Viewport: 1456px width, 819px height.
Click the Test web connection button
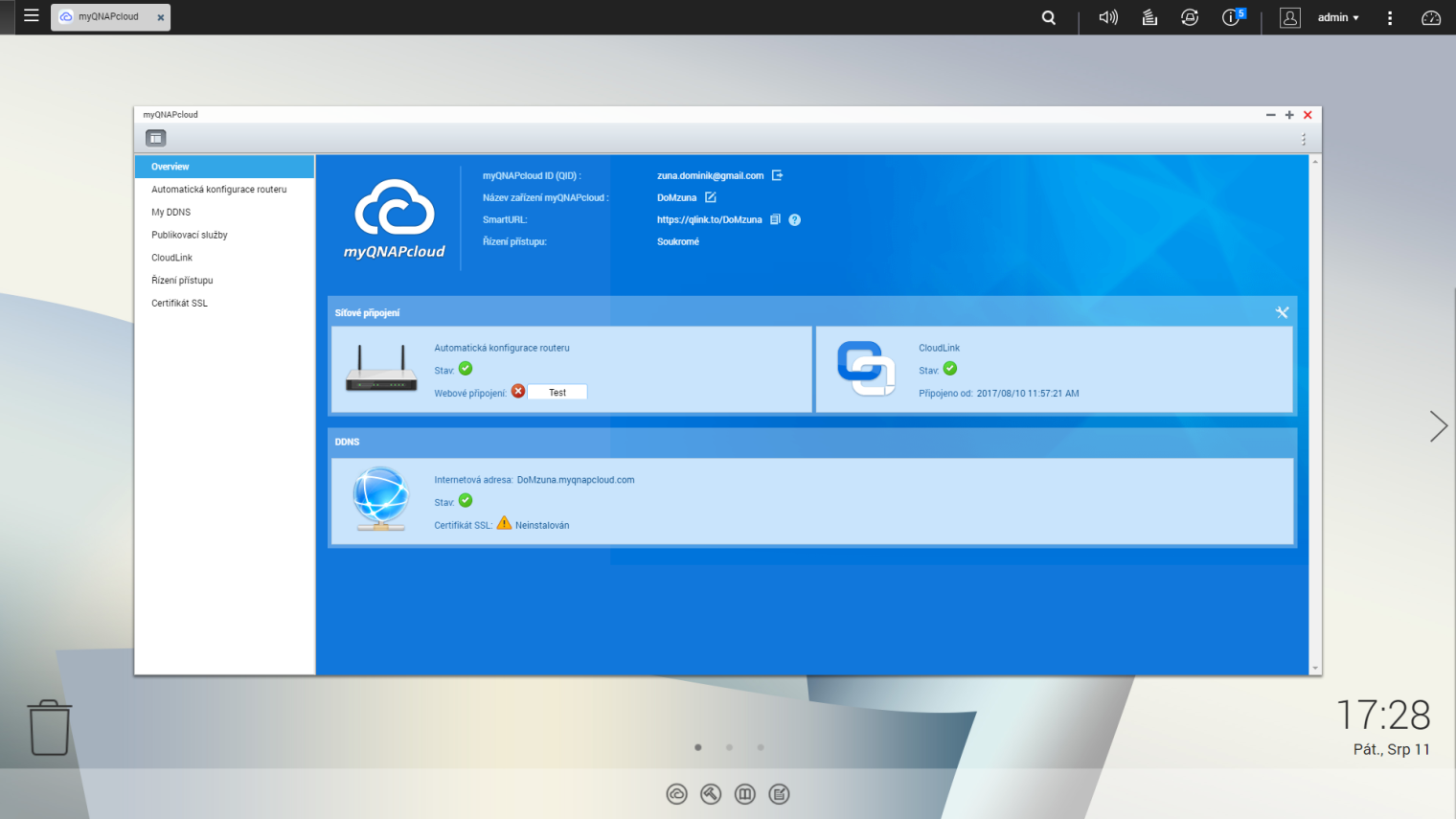click(x=557, y=393)
